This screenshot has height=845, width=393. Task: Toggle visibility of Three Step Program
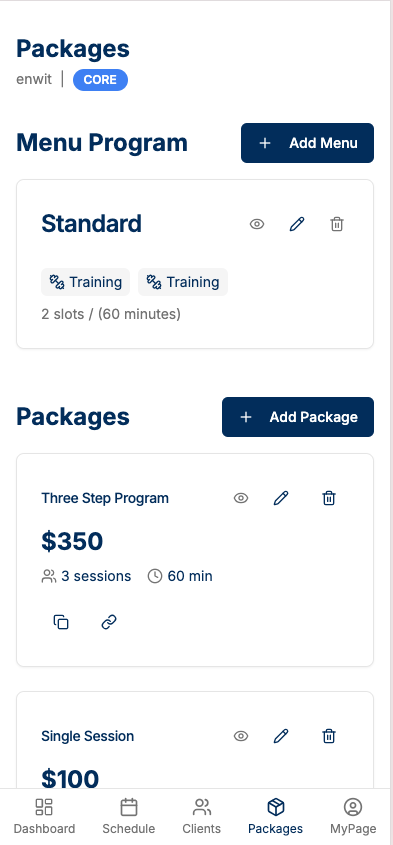(x=241, y=498)
